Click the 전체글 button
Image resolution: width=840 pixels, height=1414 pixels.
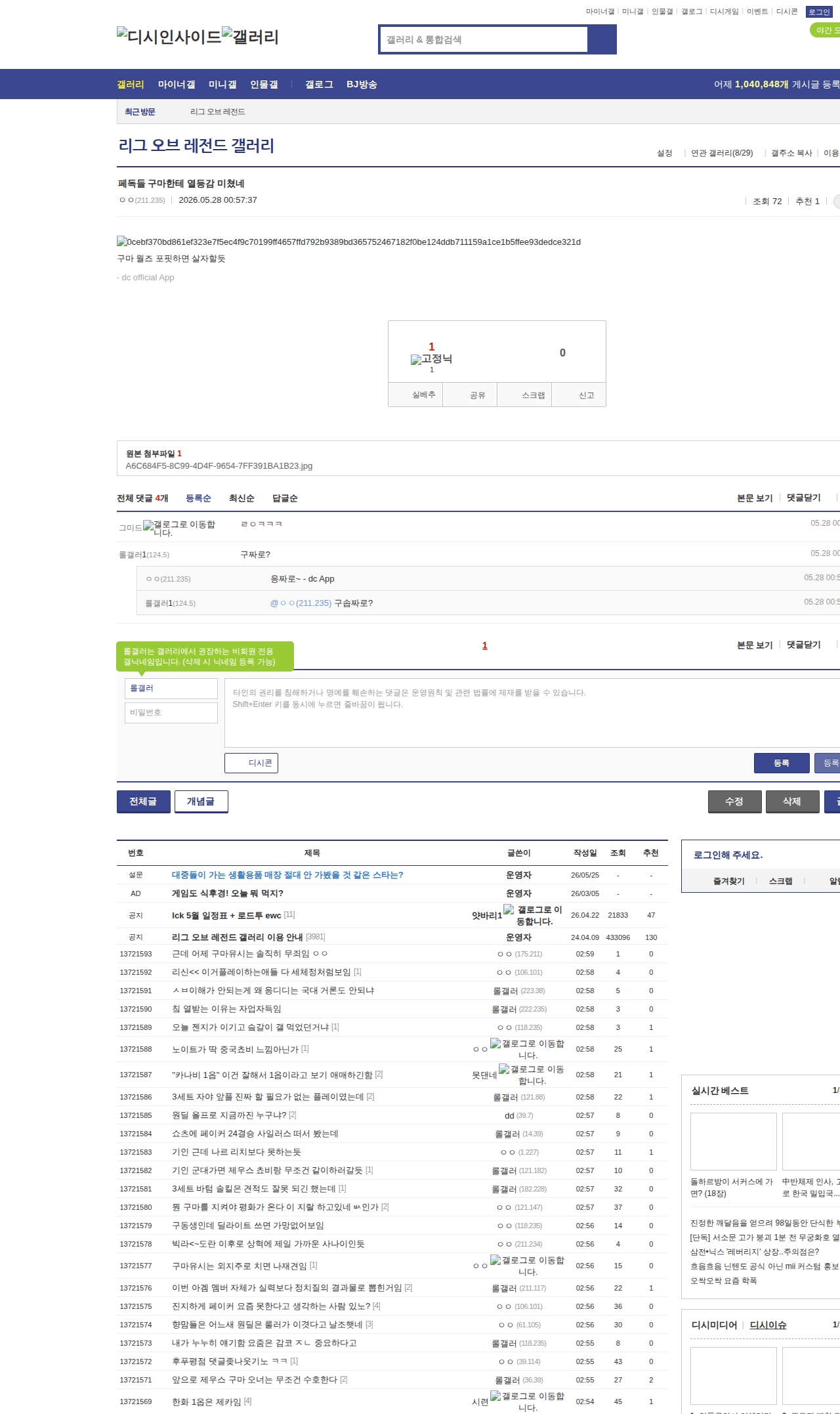(144, 802)
